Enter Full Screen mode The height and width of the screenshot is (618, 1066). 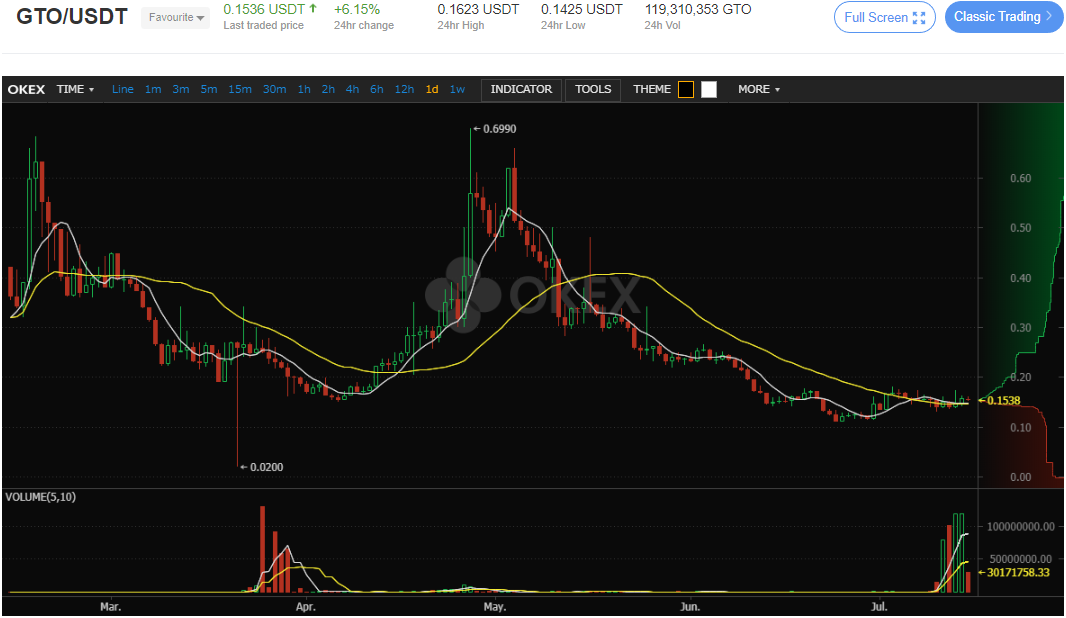pos(884,17)
